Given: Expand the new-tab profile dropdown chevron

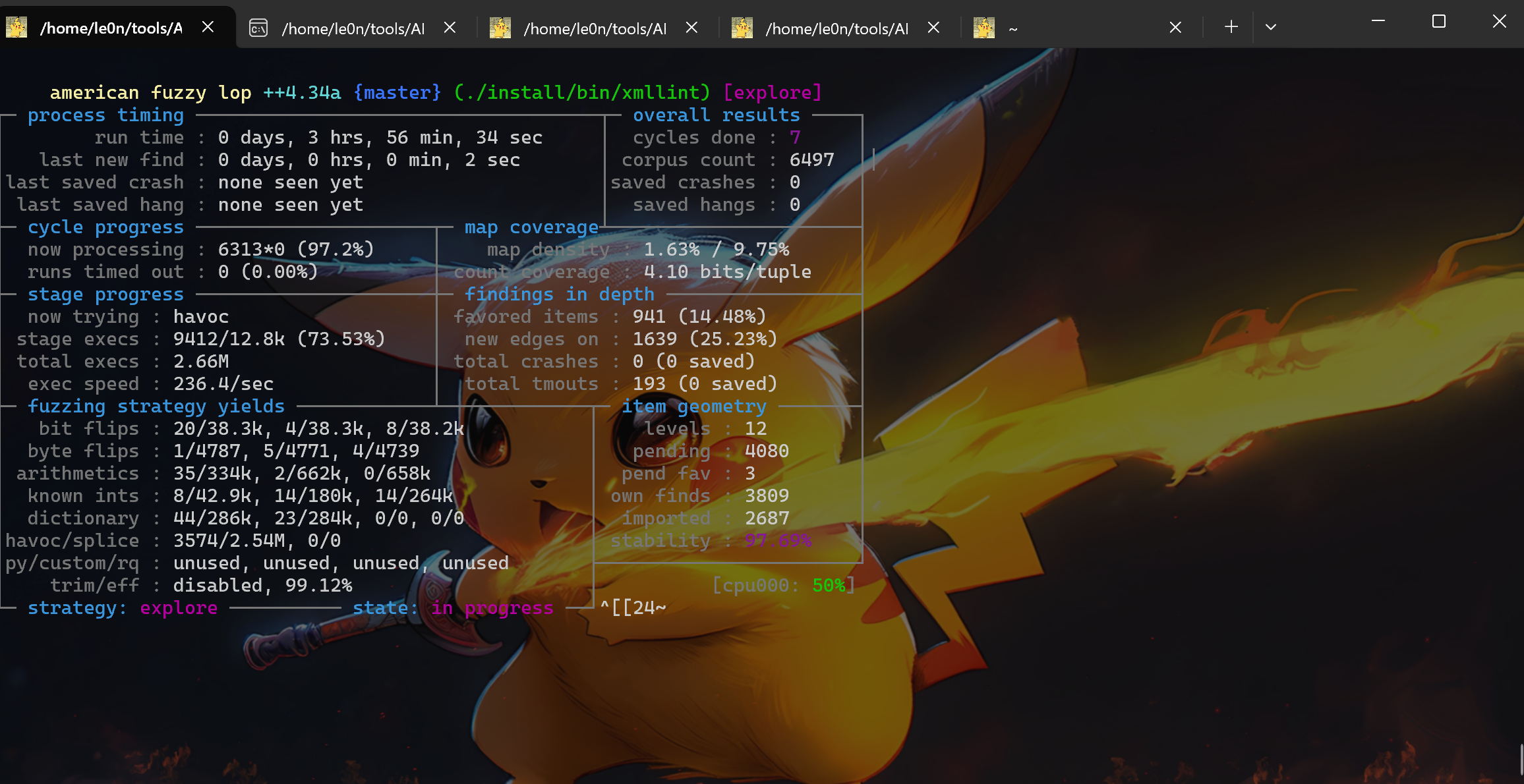Looking at the screenshot, I should point(1271,27).
